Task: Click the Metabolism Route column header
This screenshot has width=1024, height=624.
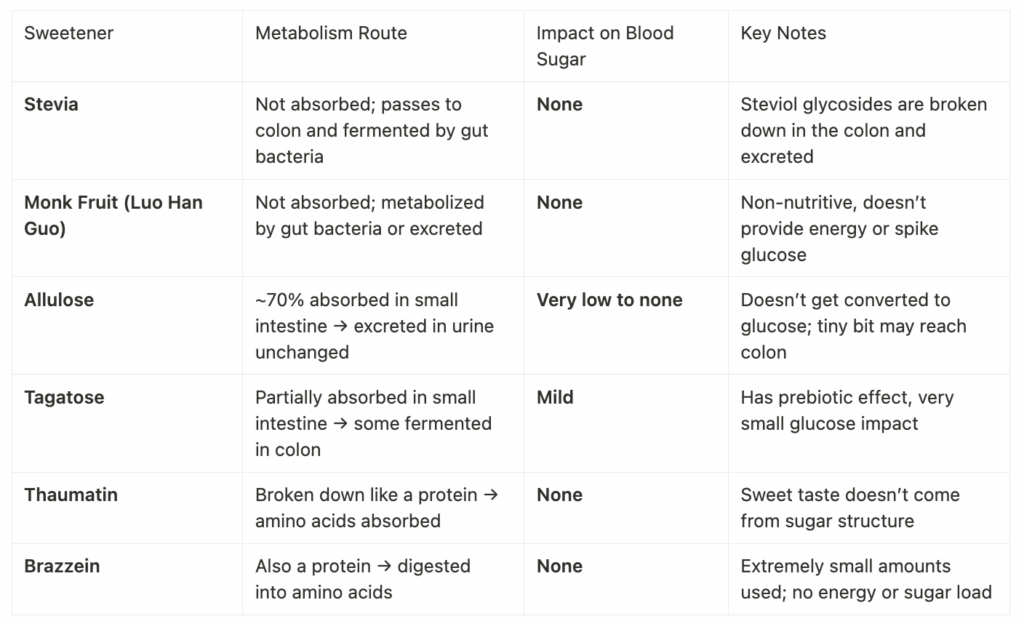Action: coord(331,33)
